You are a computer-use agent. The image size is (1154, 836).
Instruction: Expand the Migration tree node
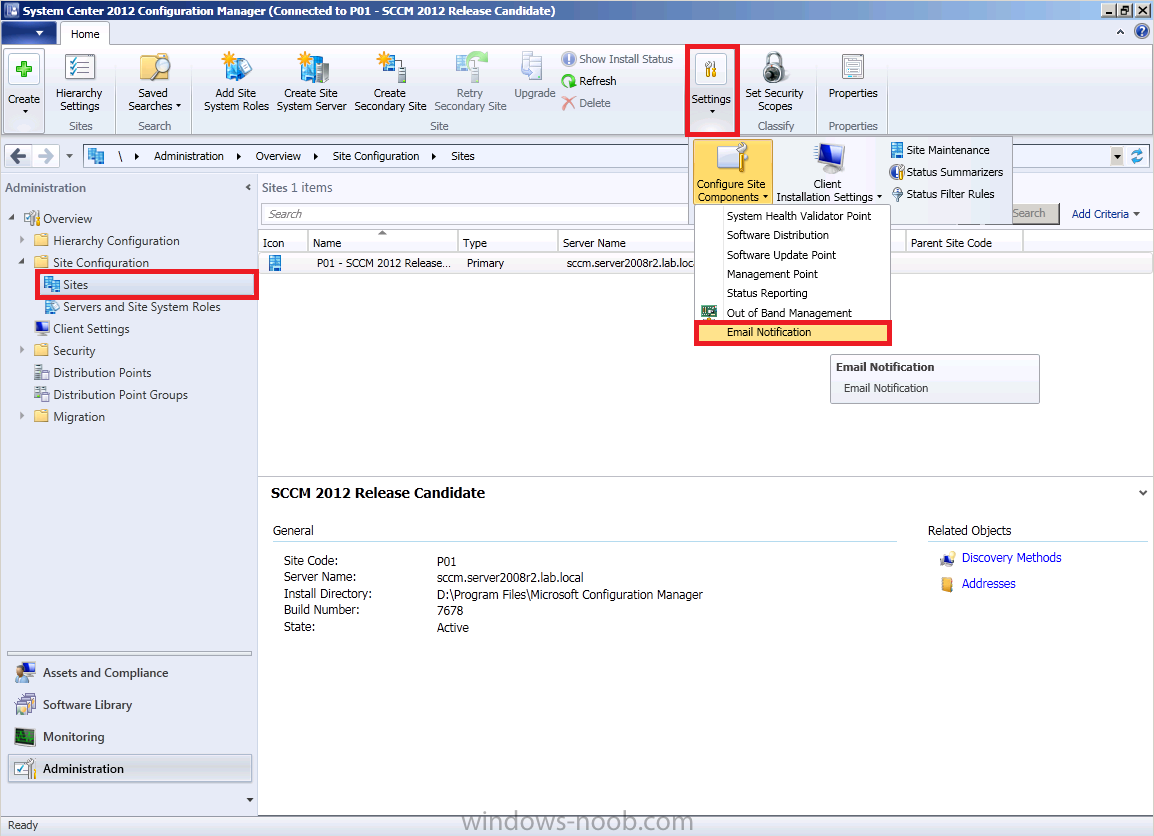coord(22,416)
